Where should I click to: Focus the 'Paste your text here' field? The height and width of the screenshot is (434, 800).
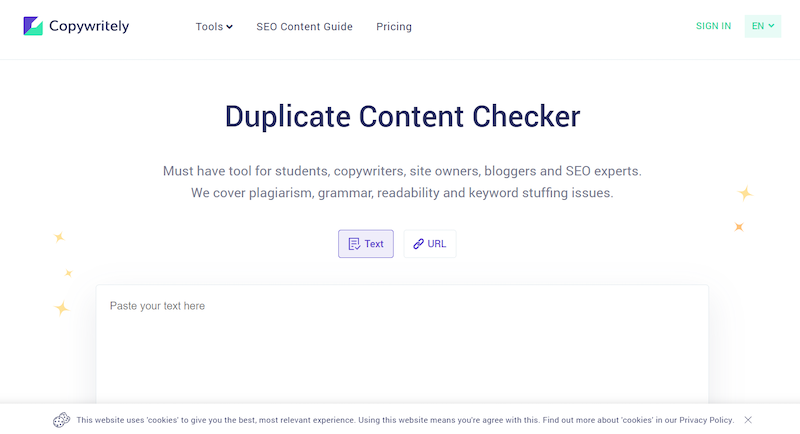click(402, 344)
